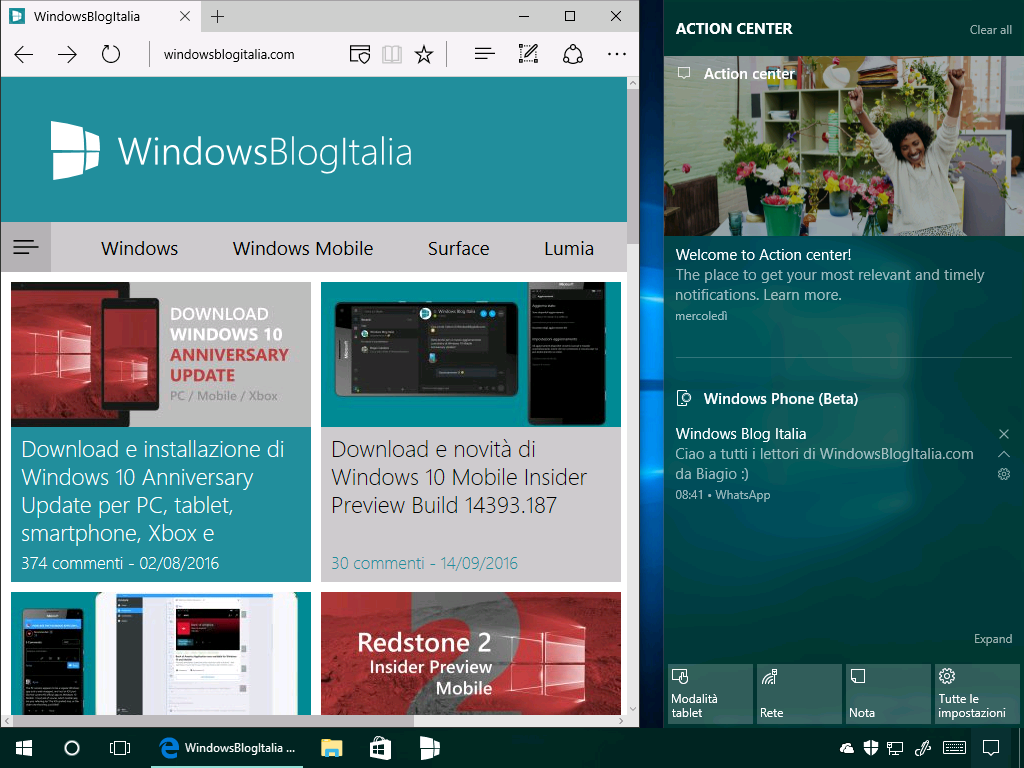
Task: Open touch keyboard tray icon
Action: (x=955, y=748)
